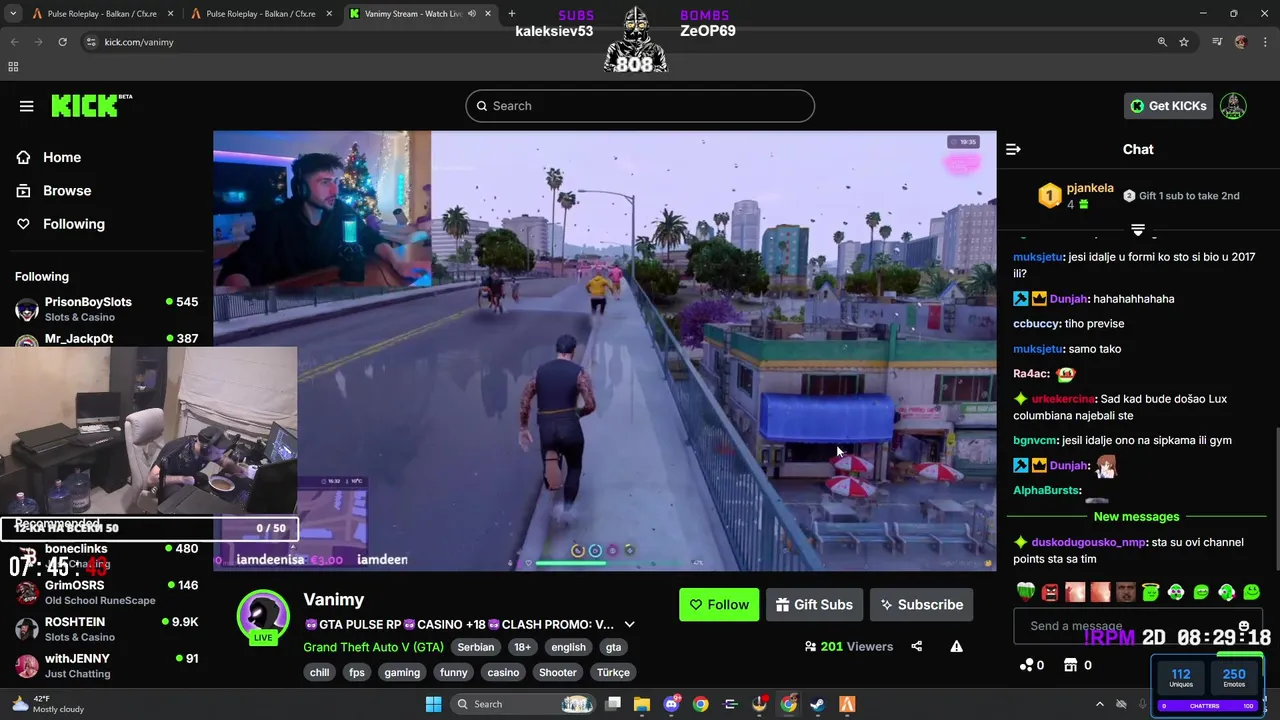Screen dimensions: 1280x720
Task: Open the boneclinks recommended channel
Action: pos(106,556)
